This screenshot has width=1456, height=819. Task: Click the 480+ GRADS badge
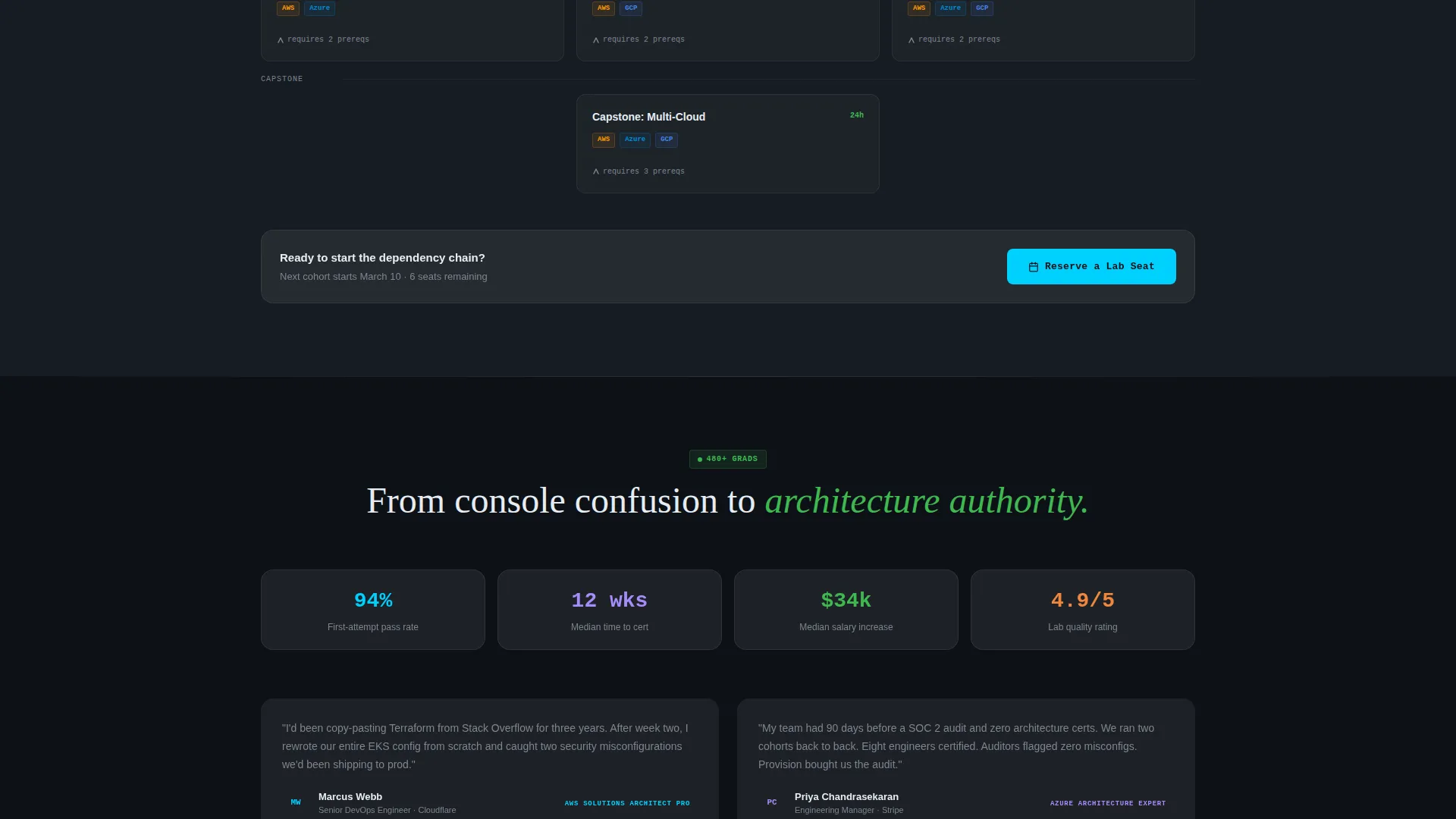pos(728,459)
